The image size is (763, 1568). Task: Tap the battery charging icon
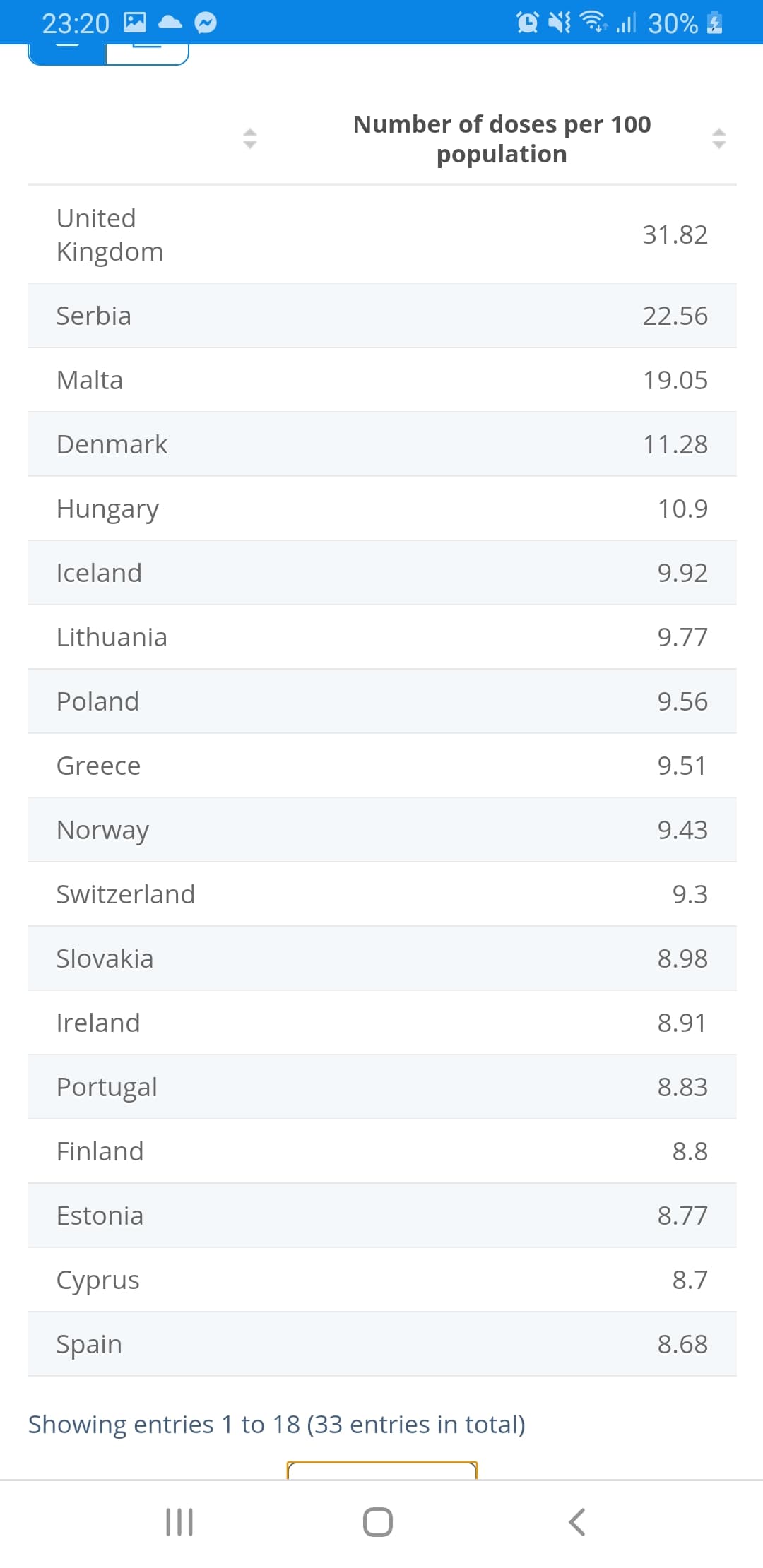[715, 23]
